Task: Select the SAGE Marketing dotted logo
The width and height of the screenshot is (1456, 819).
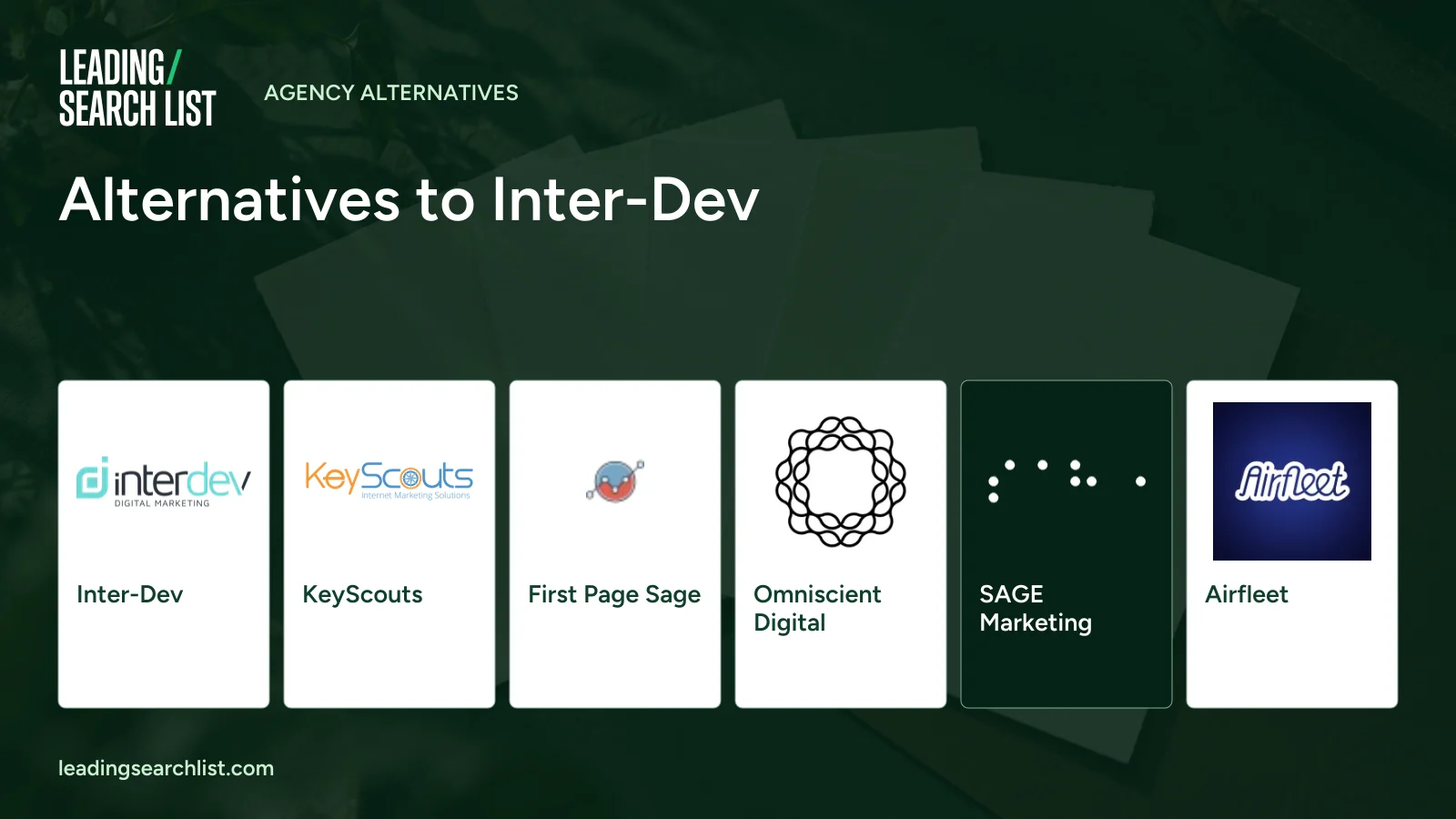Action: 1067,481
